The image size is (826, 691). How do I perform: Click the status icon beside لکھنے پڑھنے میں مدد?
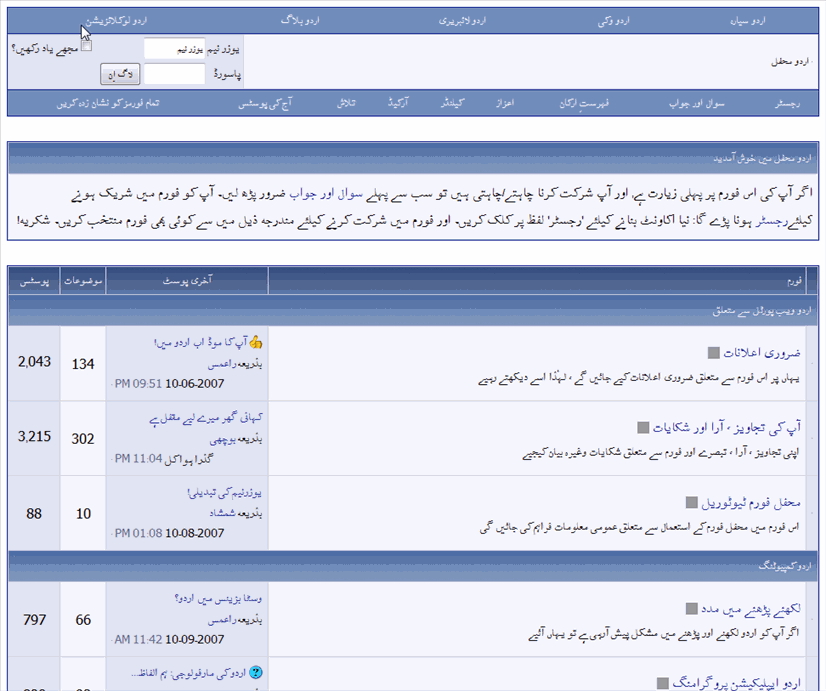[691, 609]
